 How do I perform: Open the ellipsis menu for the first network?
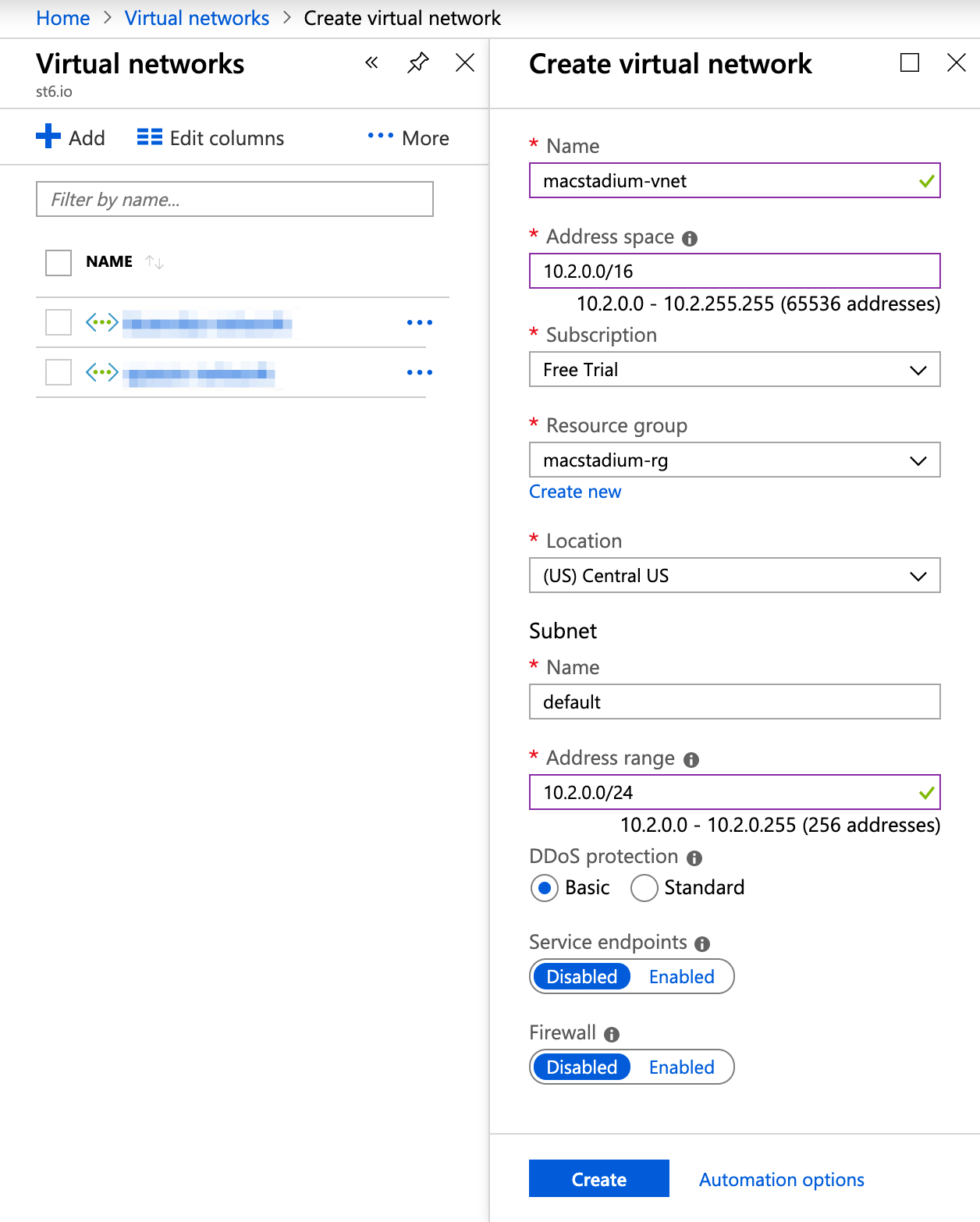(x=420, y=321)
